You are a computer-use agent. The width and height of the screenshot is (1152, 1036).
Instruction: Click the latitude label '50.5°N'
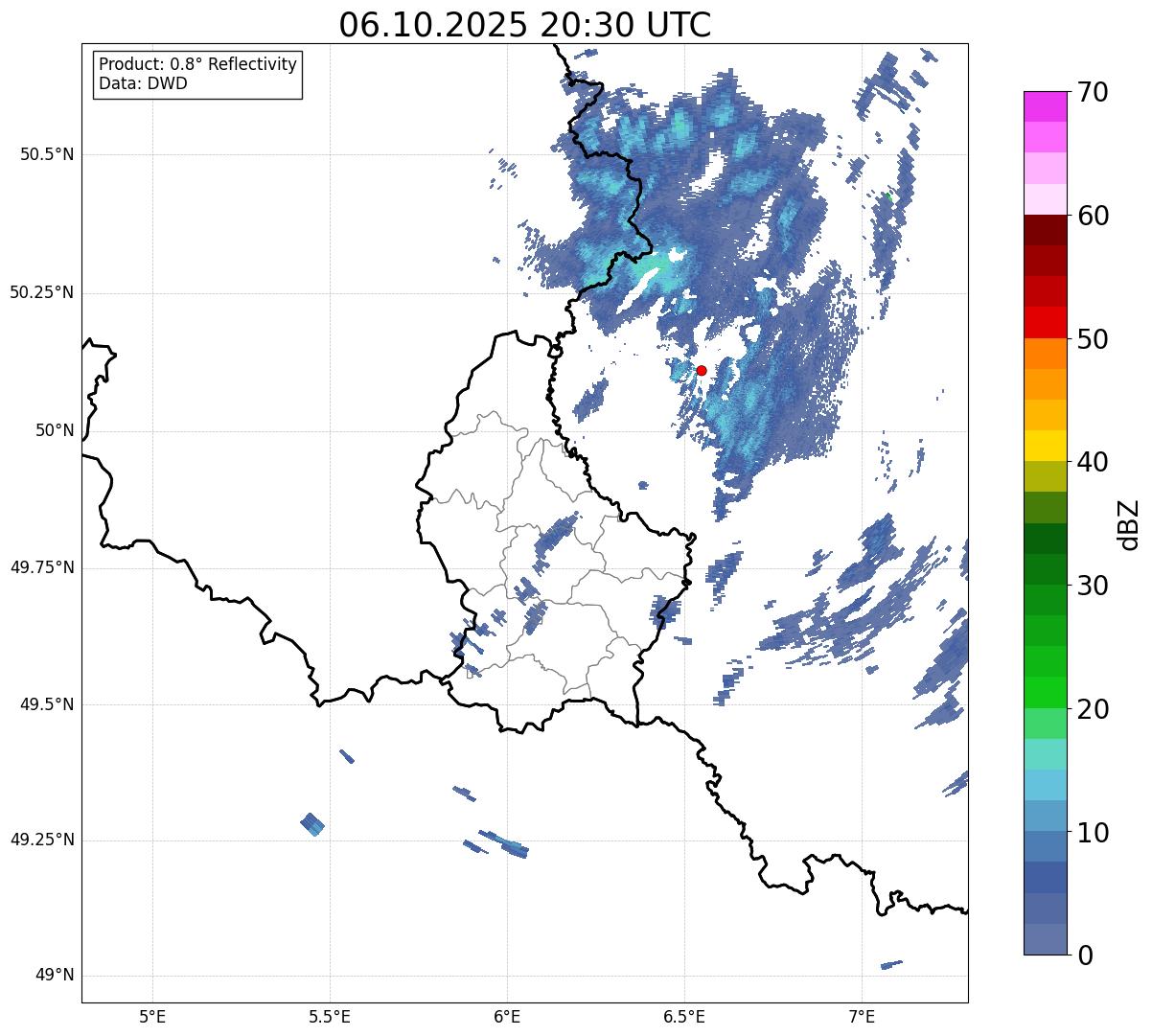click(47, 154)
